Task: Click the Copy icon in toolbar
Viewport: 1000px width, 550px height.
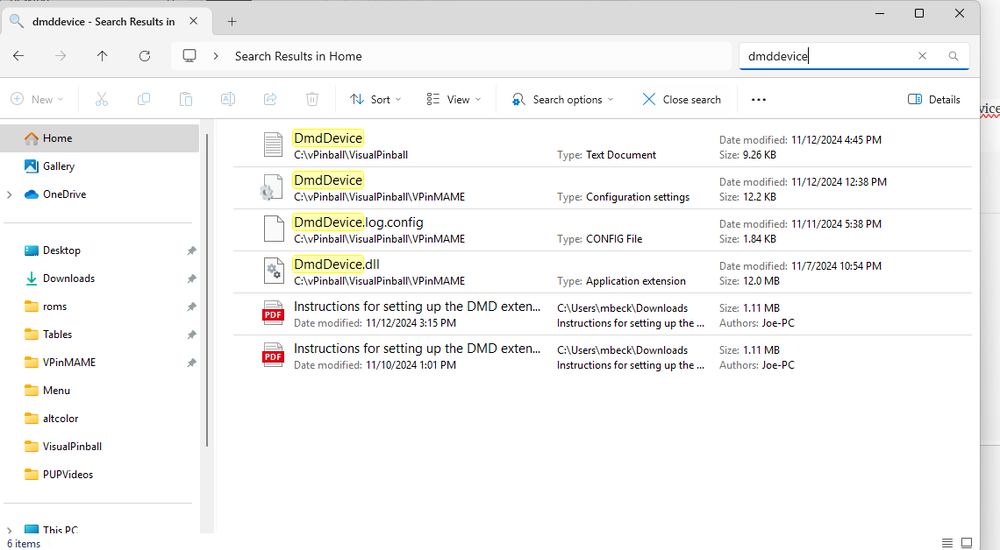Action: 143,99
